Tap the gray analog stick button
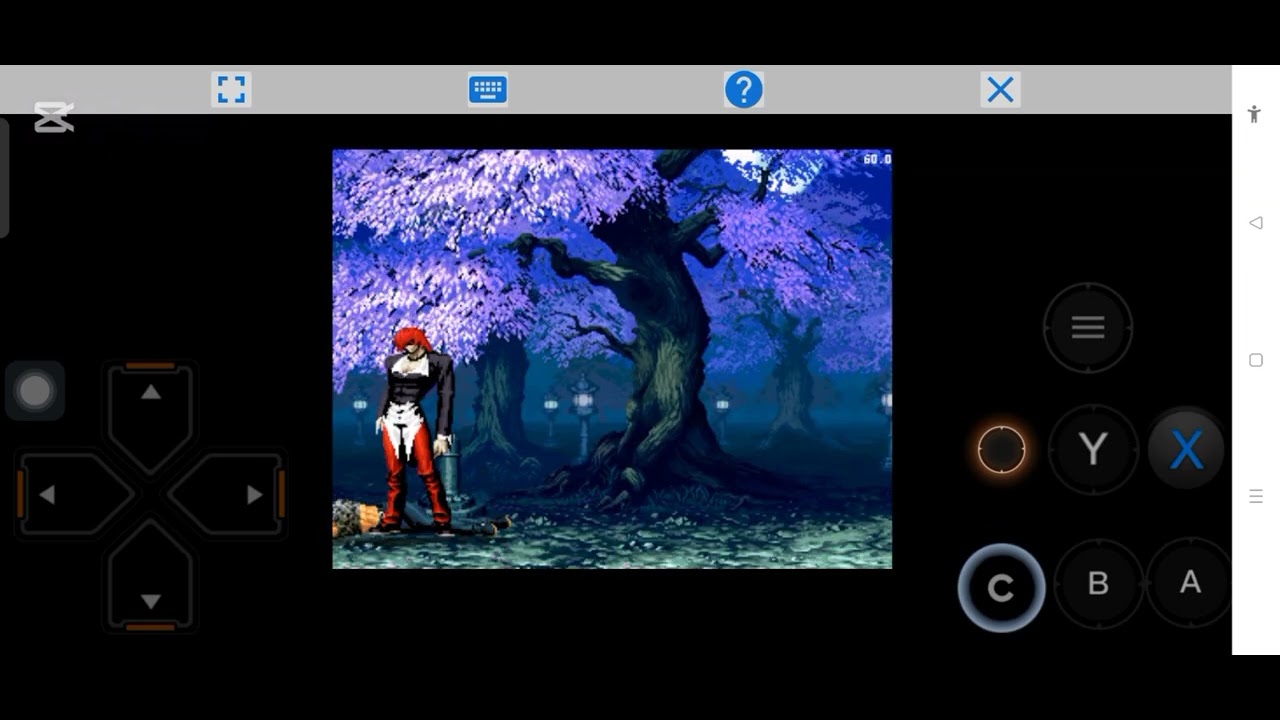The height and width of the screenshot is (720, 1280). click(35, 390)
